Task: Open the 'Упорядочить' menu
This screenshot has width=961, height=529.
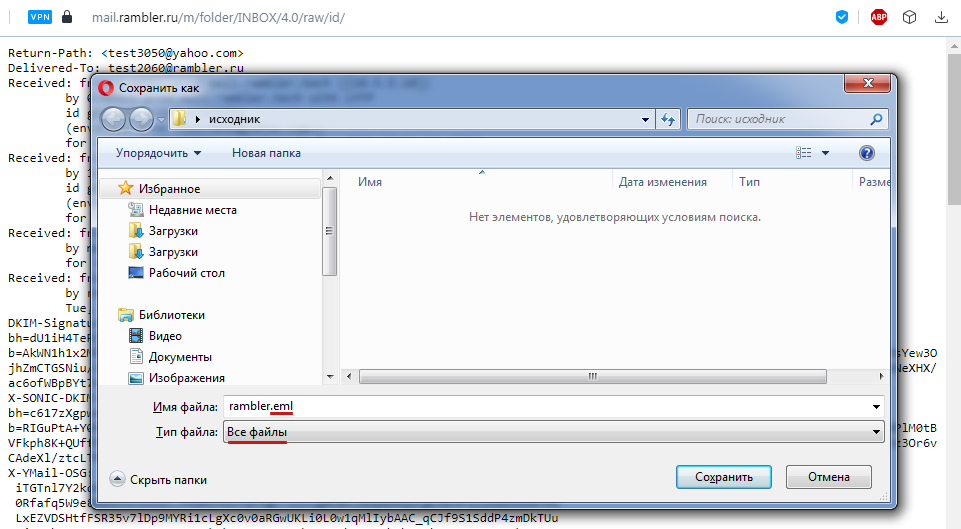Action: point(158,153)
